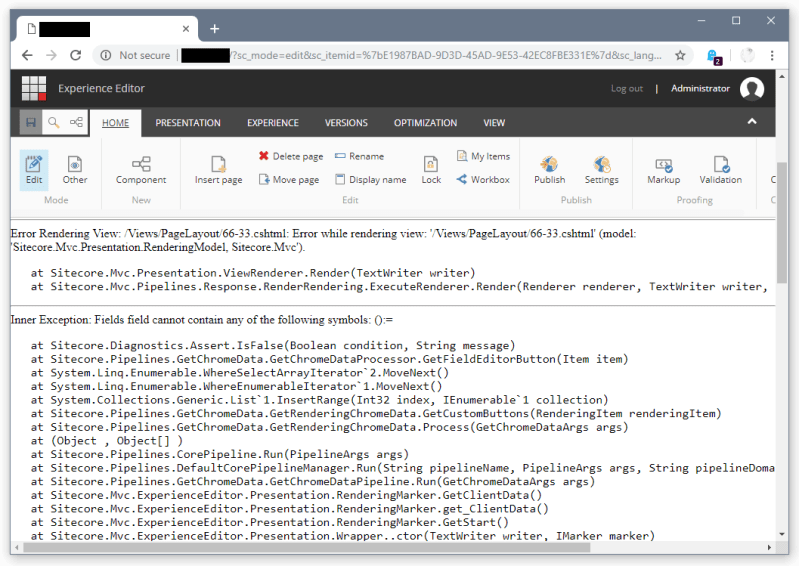Rename the current page
Viewport: 799px width, 566px height.
[359, 156]
